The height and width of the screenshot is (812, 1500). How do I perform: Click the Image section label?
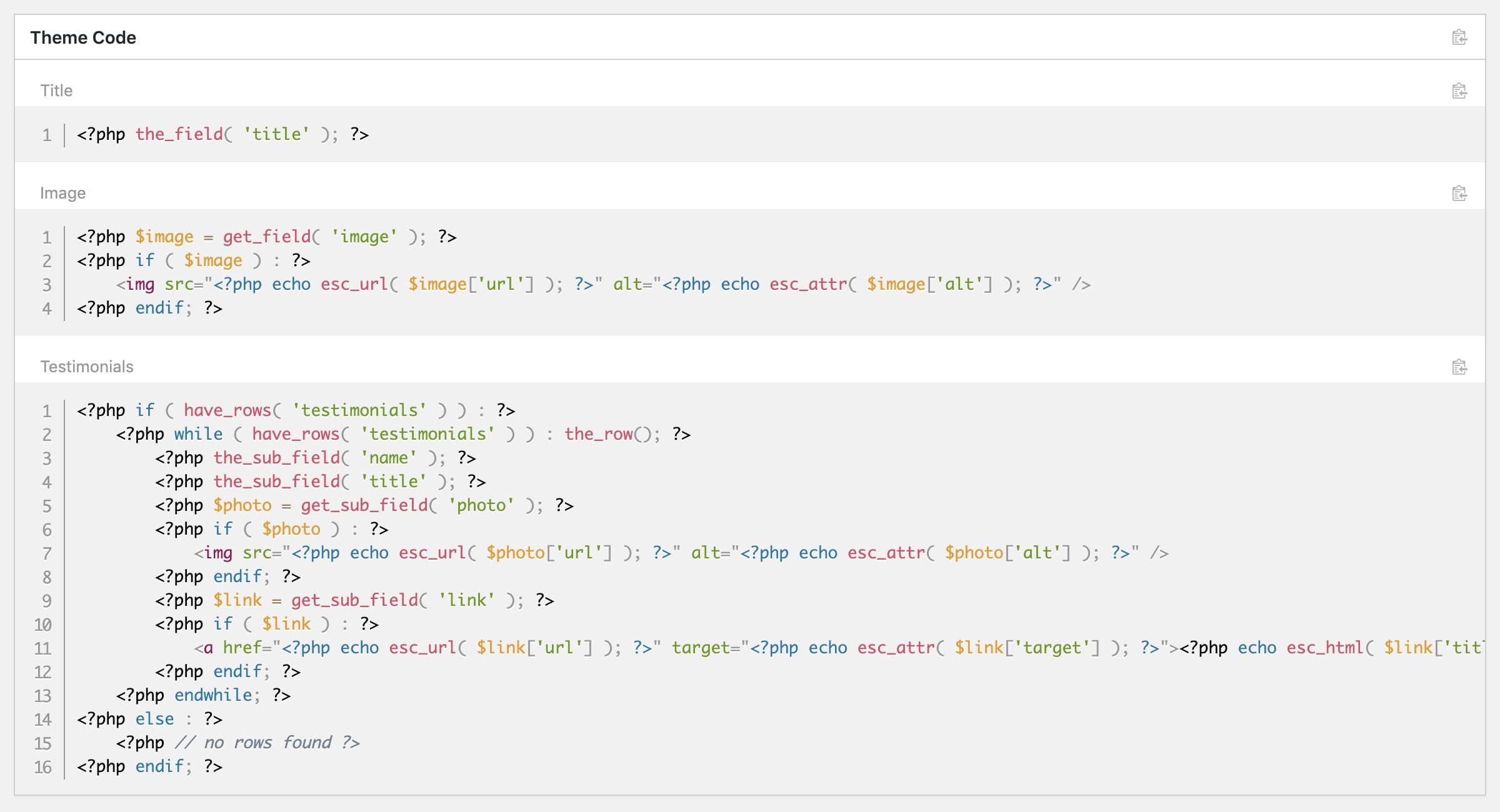pyautogui.click(x=62, y=193)
